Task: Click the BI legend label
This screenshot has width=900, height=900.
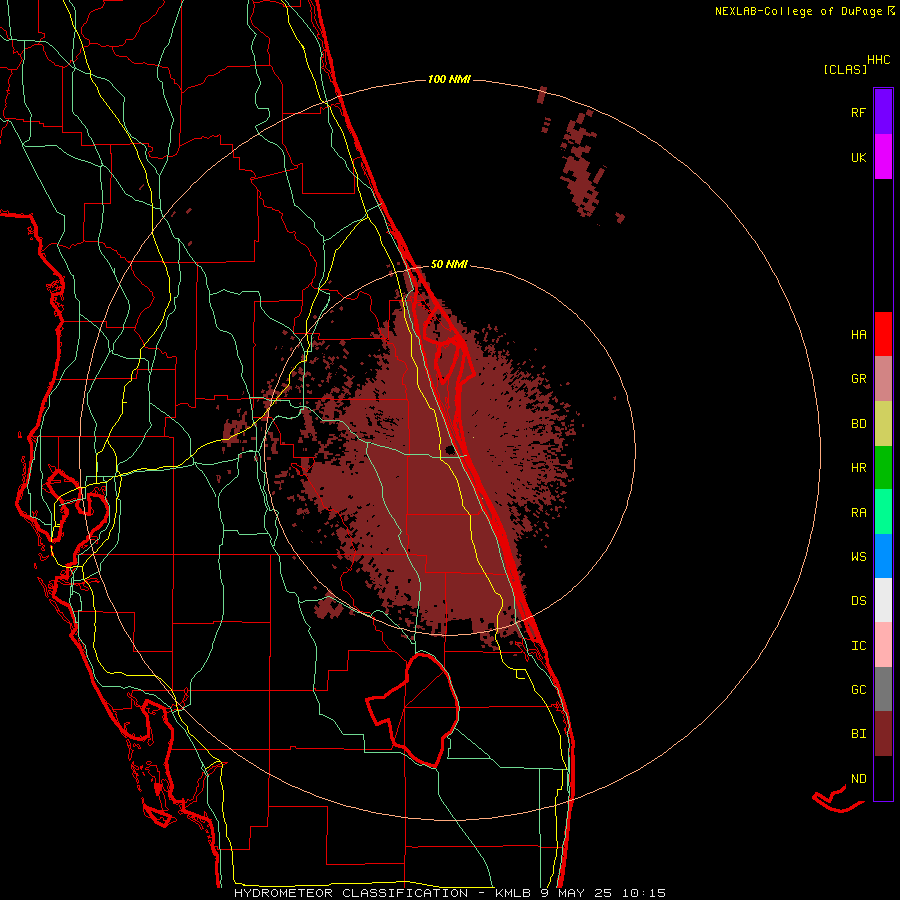Action: (858, 734)
